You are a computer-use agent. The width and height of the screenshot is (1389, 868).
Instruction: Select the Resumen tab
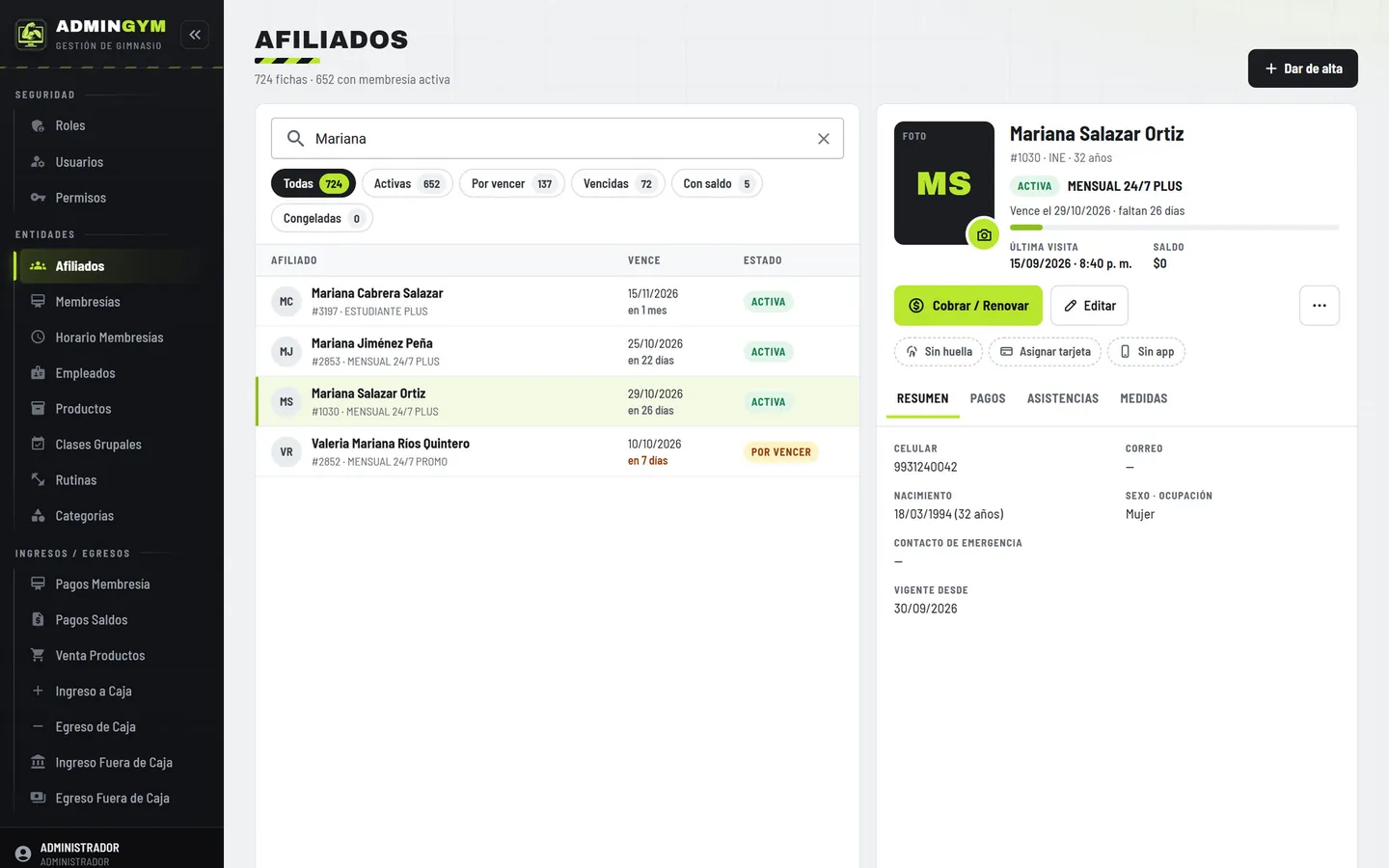[923, 398]
